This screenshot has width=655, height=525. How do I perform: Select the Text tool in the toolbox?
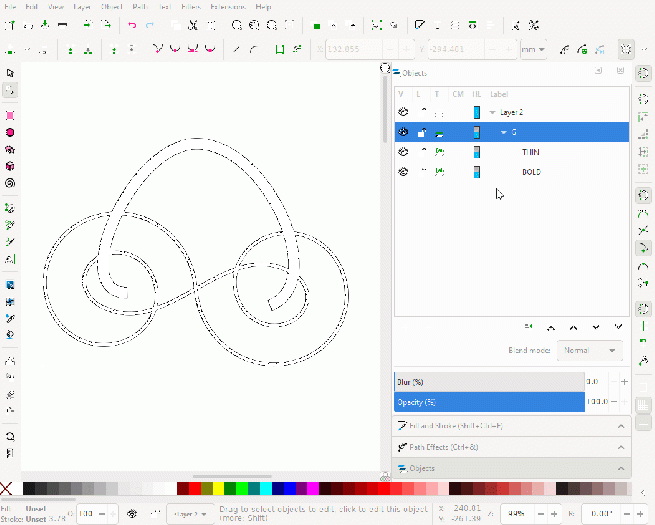10,259
